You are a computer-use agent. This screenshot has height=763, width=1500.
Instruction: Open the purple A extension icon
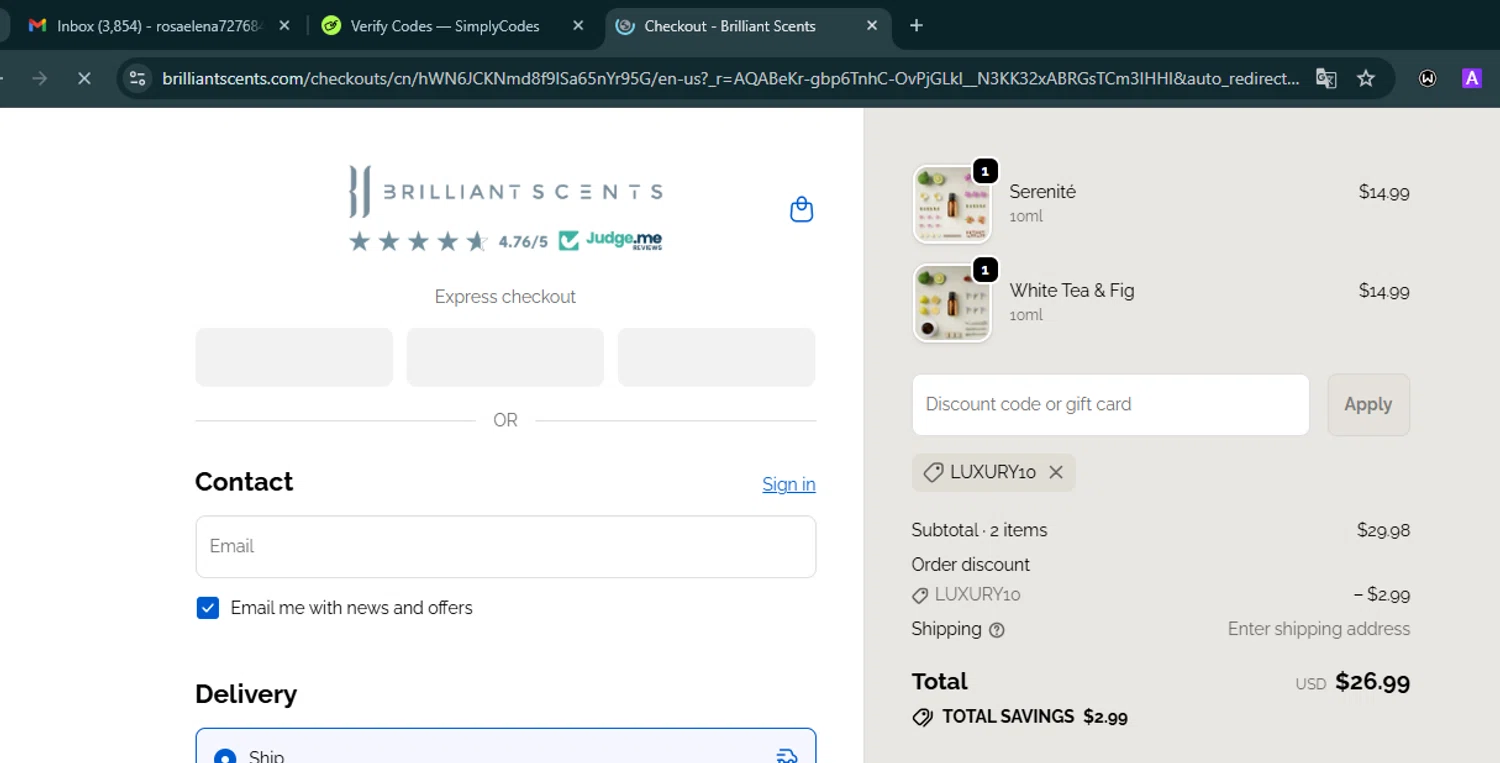(x=1471, y=78)
